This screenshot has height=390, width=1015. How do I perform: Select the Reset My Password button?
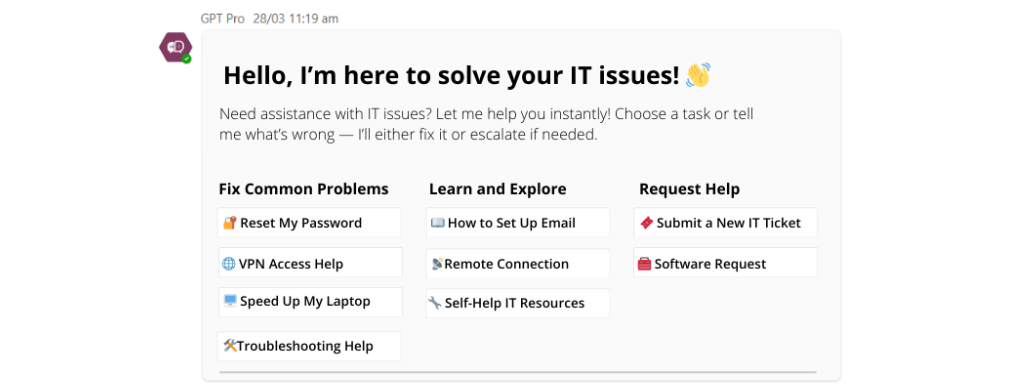click(x=309, y=223)
